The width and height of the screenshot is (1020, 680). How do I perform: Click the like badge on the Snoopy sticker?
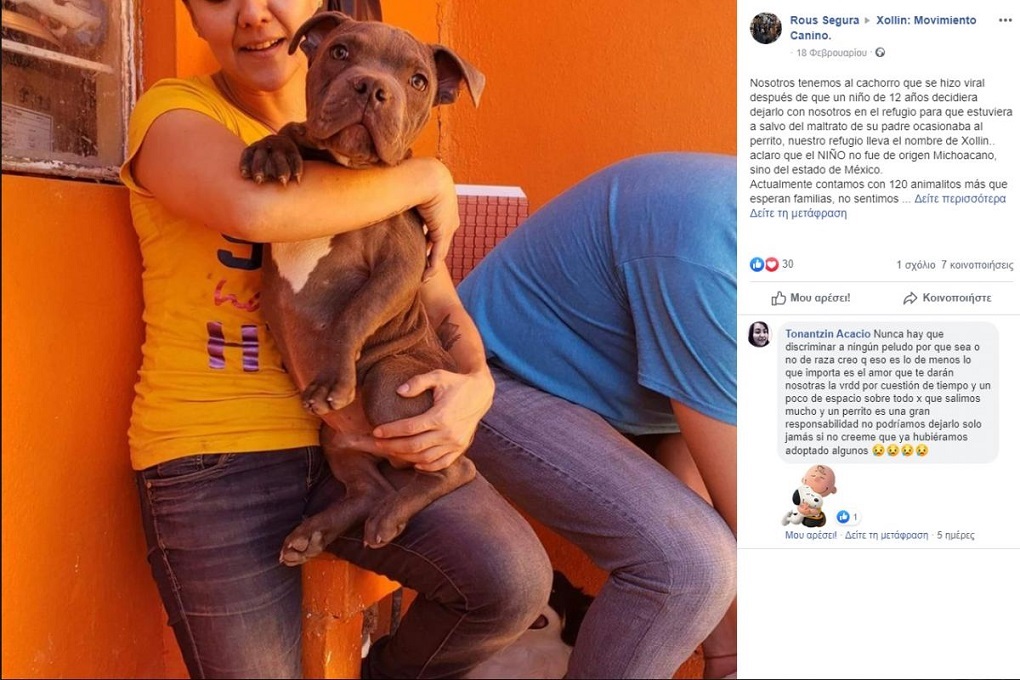coord(848,517)
